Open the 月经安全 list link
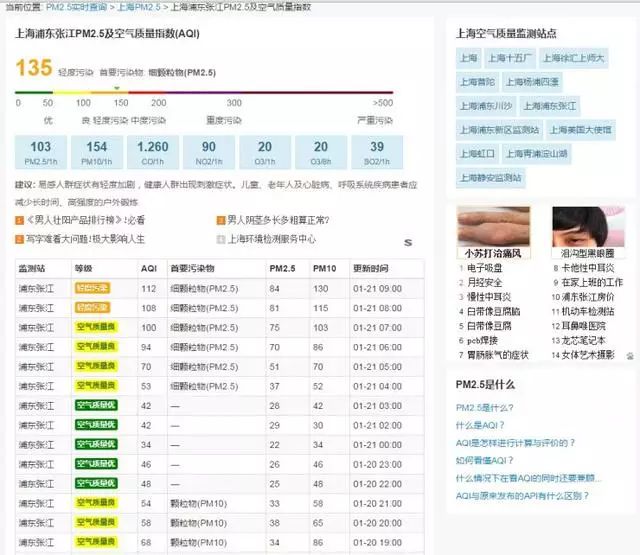 (484, 282)
